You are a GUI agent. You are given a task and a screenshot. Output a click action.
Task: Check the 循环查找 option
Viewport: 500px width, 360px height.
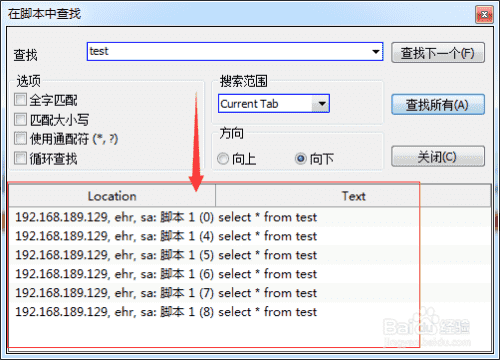(x=20, y=158)
